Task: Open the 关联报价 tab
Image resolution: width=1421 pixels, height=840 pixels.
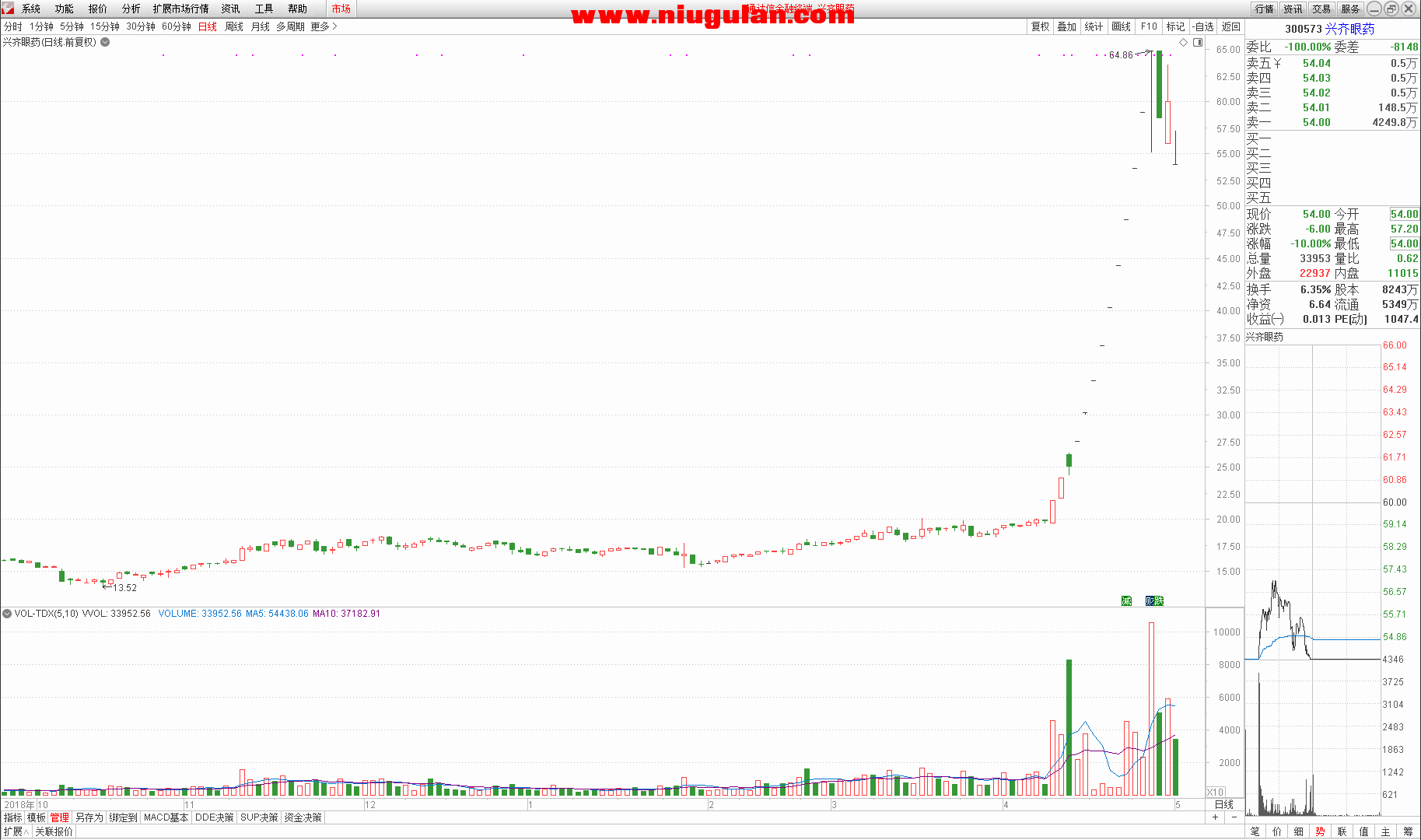Action: [54, 831]
